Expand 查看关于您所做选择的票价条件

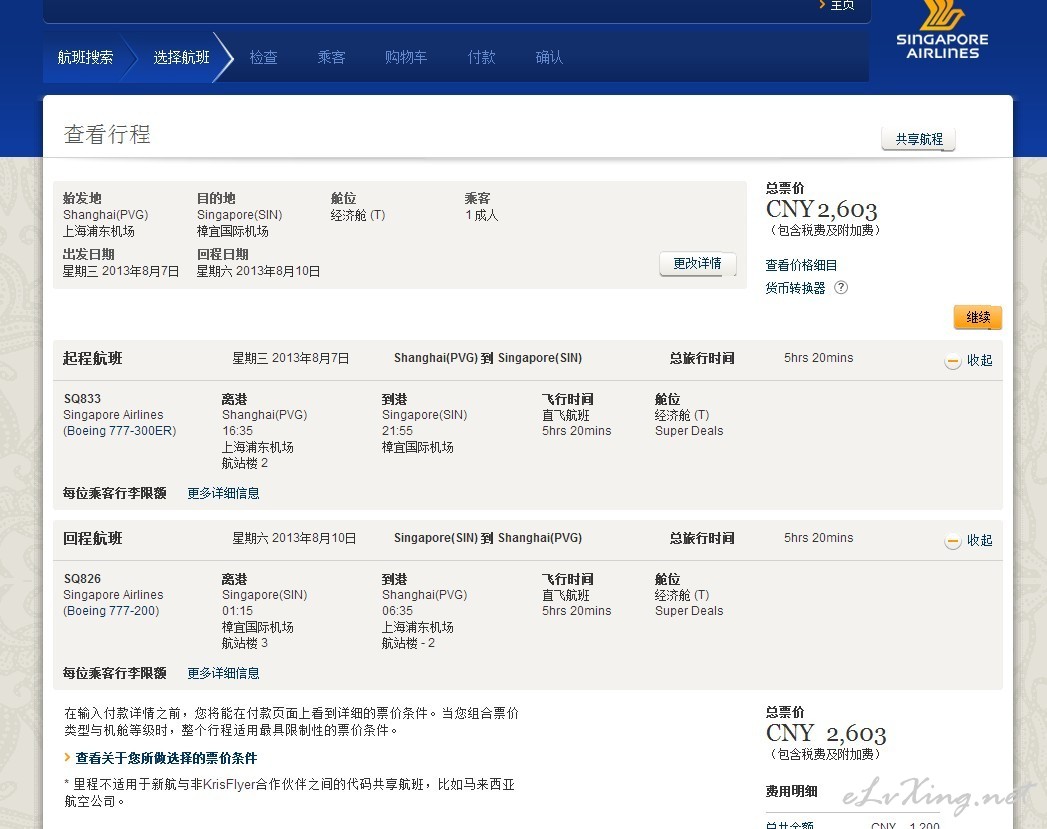tap(166, 758)
